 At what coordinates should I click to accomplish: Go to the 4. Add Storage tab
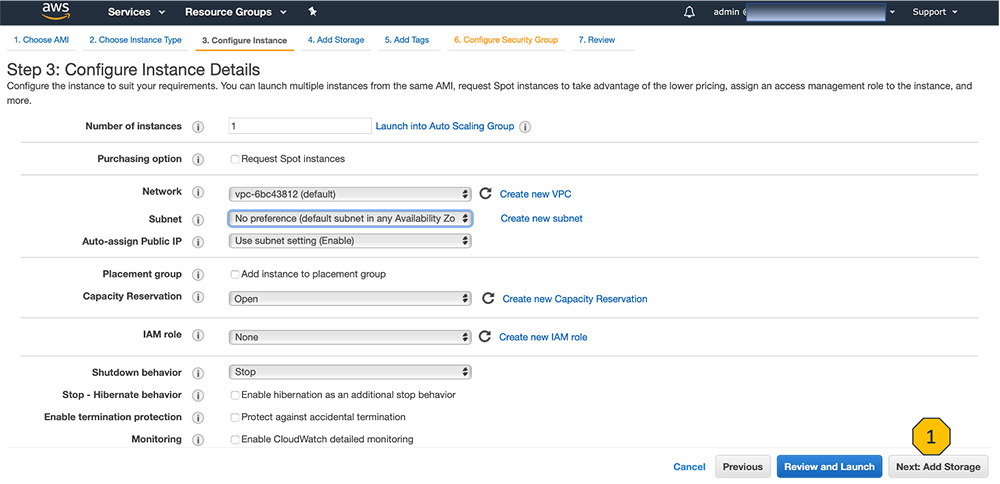[335, 40]
